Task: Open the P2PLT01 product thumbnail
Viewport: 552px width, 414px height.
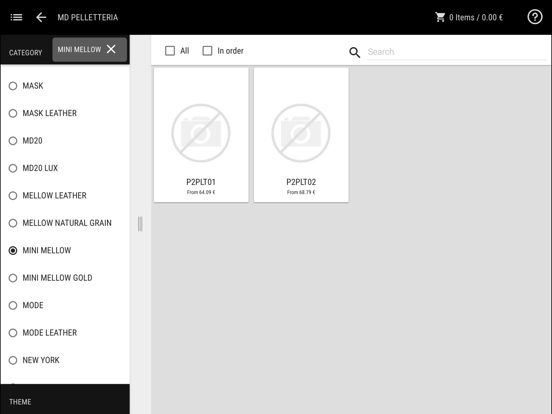Action: point(201,133)
